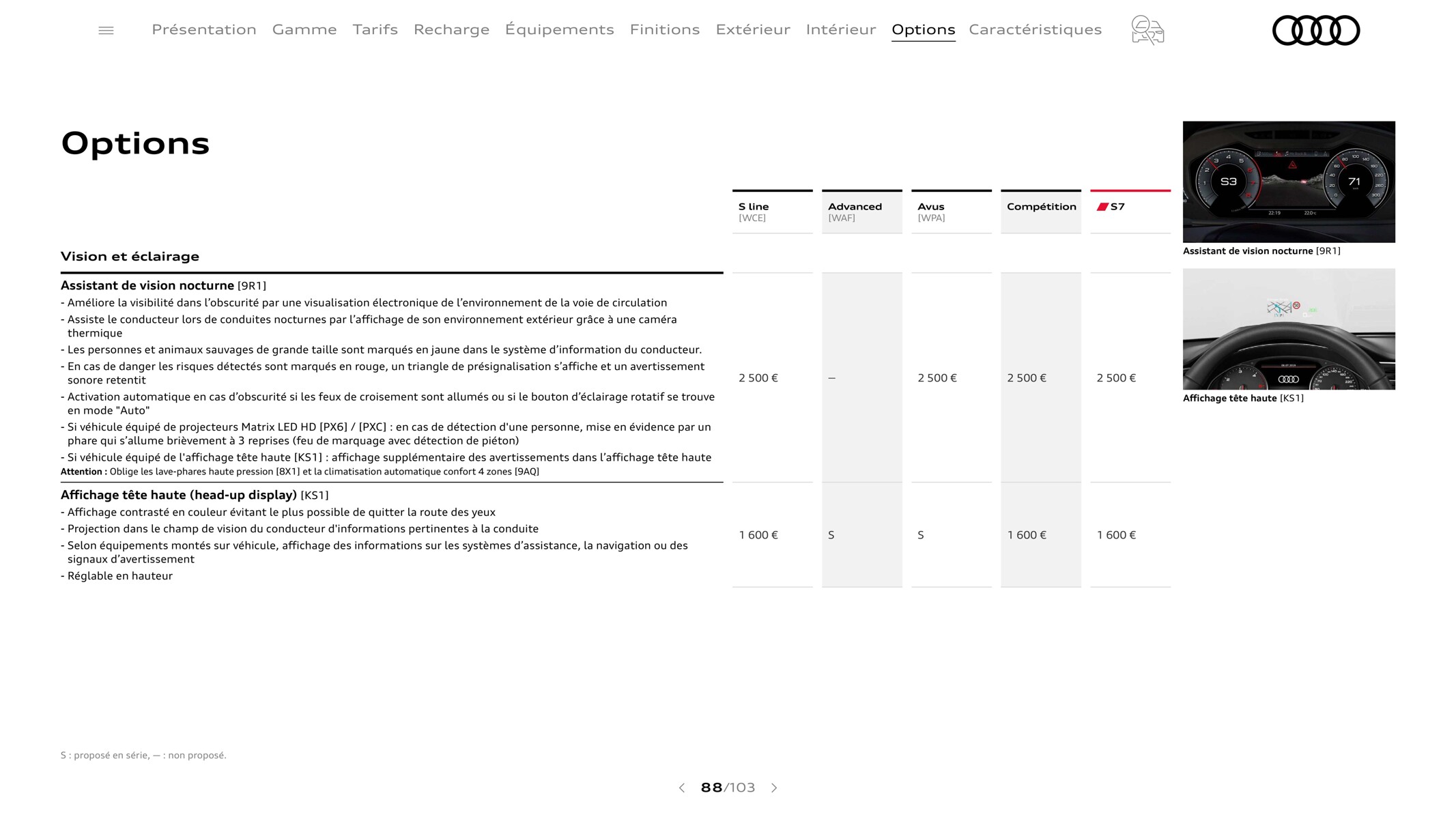
Task: Click the Affichage contrasté en couleur bullet
Action: click(279, 513)
